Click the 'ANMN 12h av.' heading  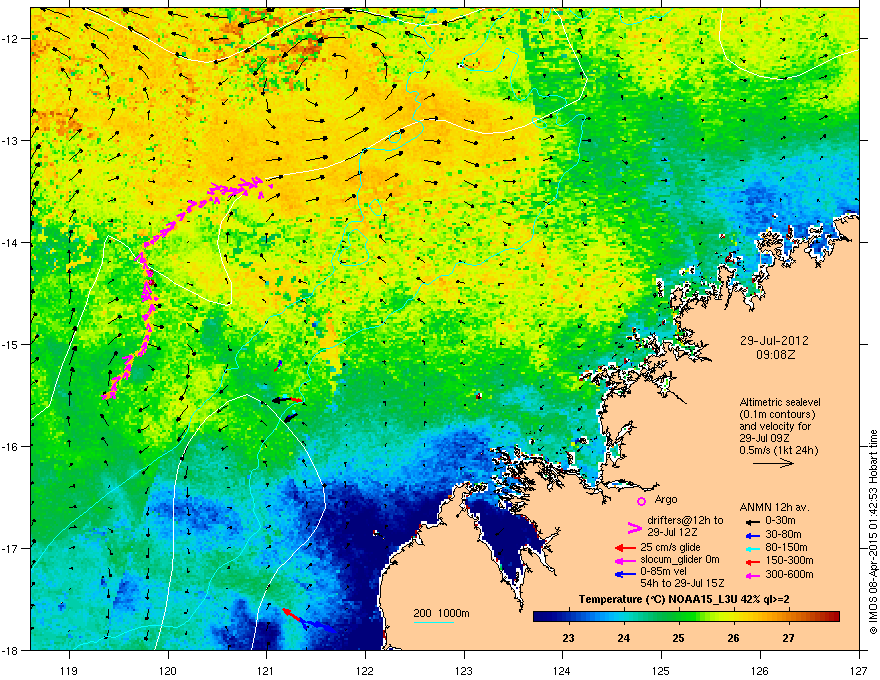774,508
